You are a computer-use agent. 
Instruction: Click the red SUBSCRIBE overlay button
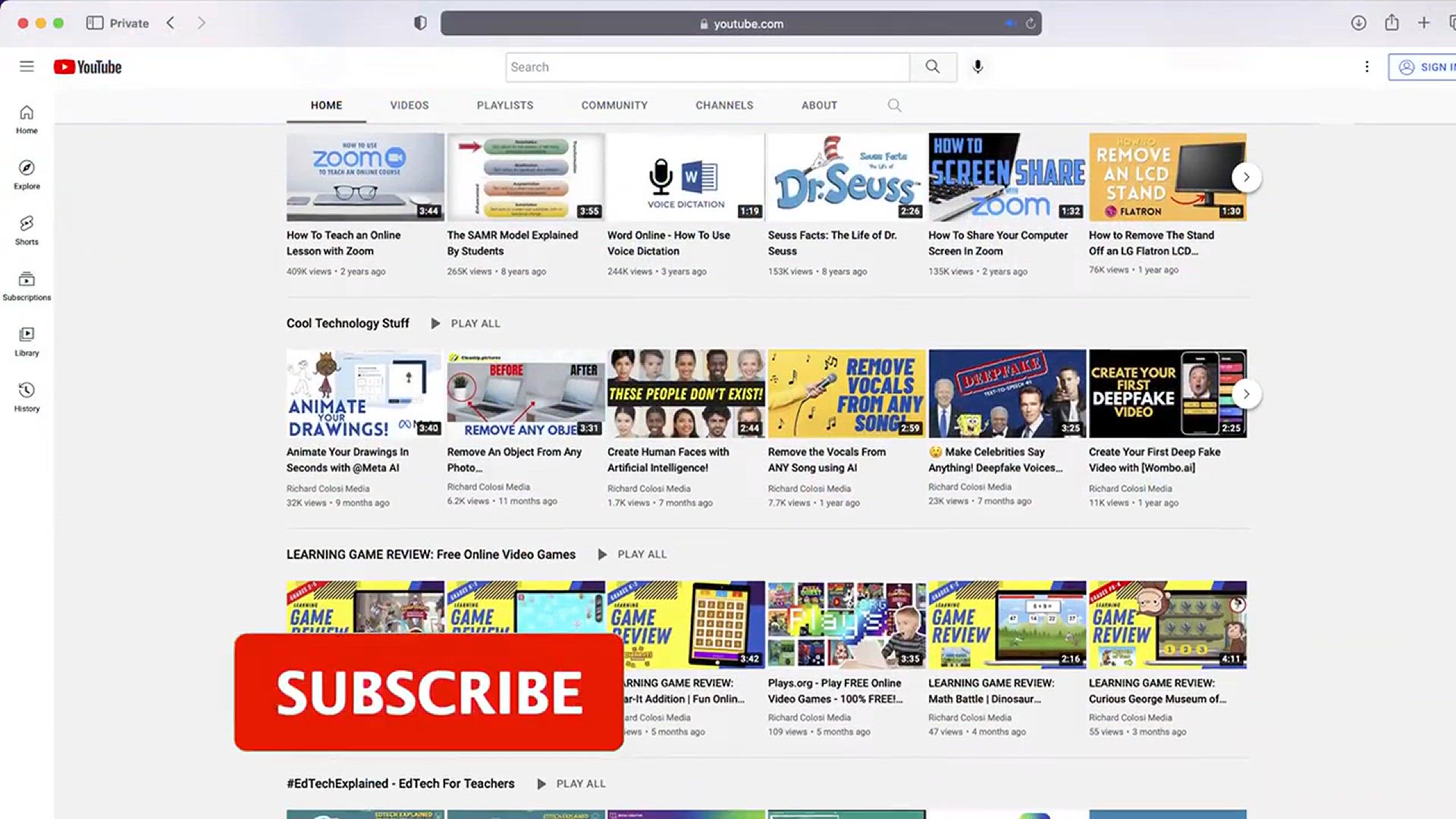click(429, 692)
